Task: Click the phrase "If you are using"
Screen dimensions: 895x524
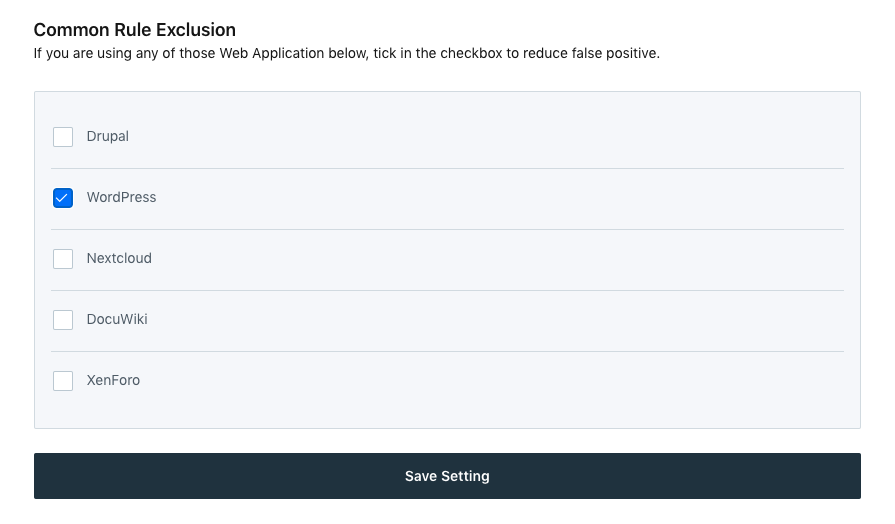Action: pyautogui.click(x=78, y=53)
